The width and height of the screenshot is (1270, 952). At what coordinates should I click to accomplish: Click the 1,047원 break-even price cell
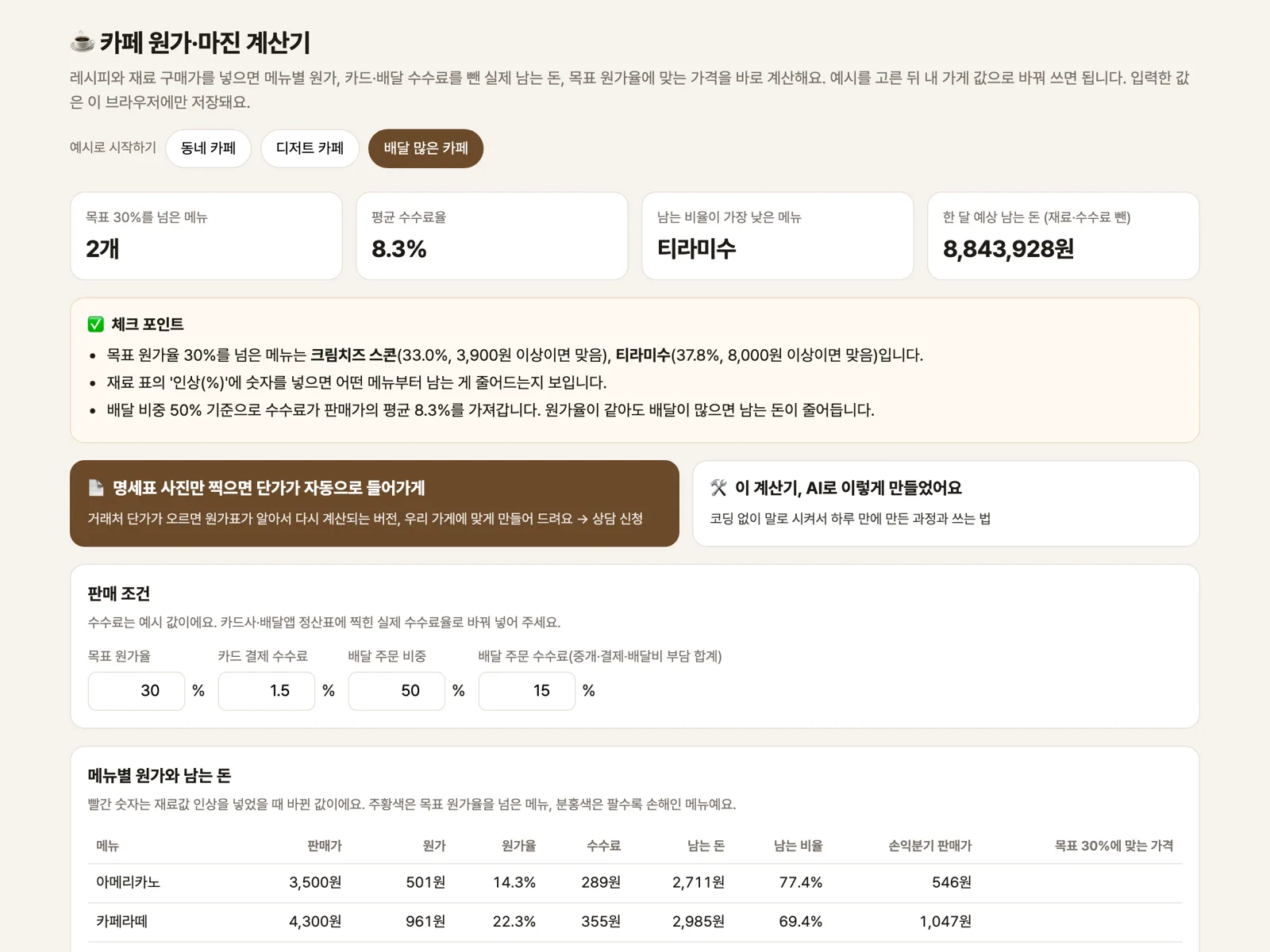(x=945, y=922)
